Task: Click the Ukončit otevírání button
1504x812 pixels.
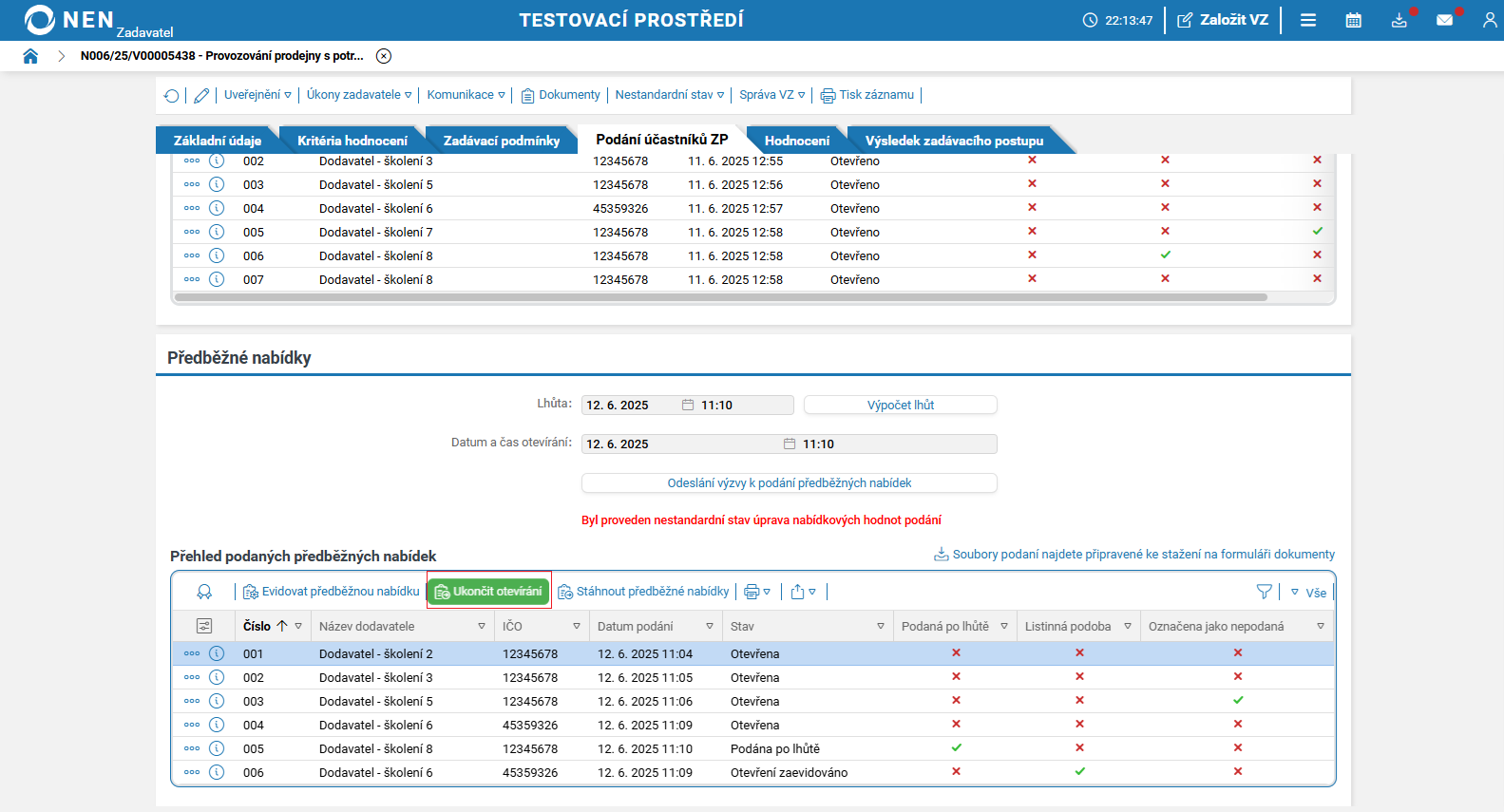Action: pos(488,591)
